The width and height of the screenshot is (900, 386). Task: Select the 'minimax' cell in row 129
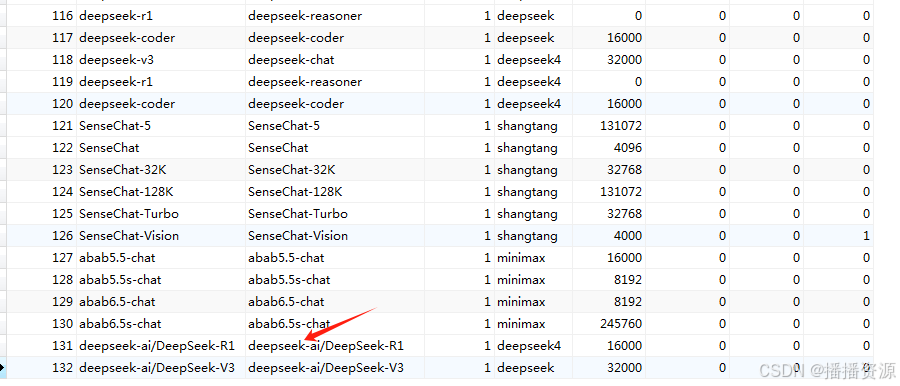coord(521,302)
